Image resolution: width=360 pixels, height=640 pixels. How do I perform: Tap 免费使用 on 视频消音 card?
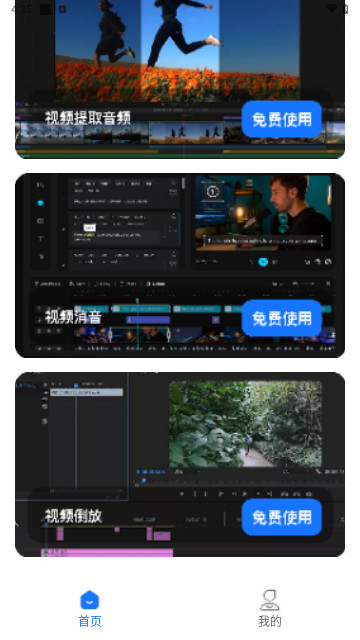click(x=282, y=318)
